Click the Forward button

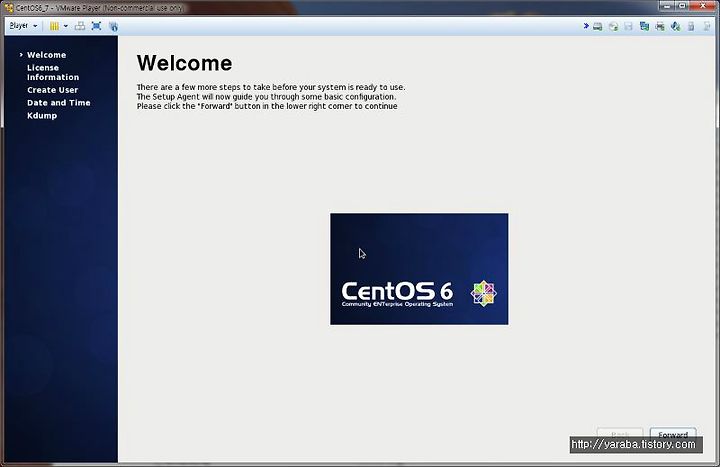673,433
